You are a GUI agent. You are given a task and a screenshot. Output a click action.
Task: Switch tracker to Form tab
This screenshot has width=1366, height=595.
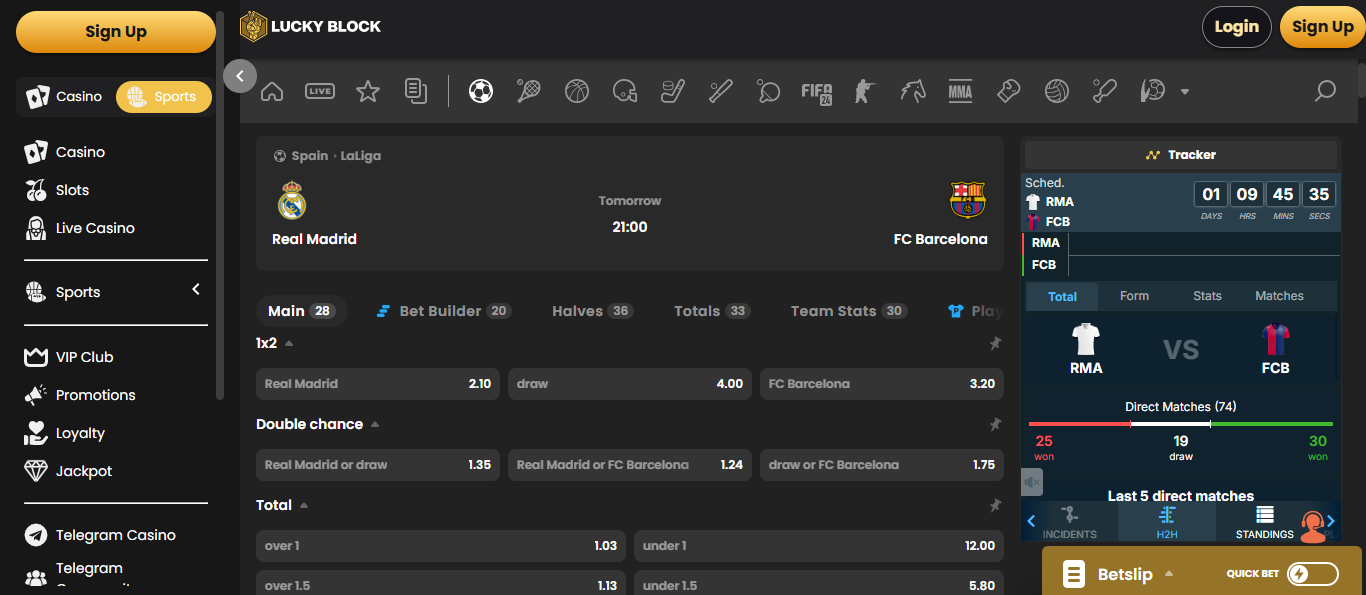tap(1134, 296)
